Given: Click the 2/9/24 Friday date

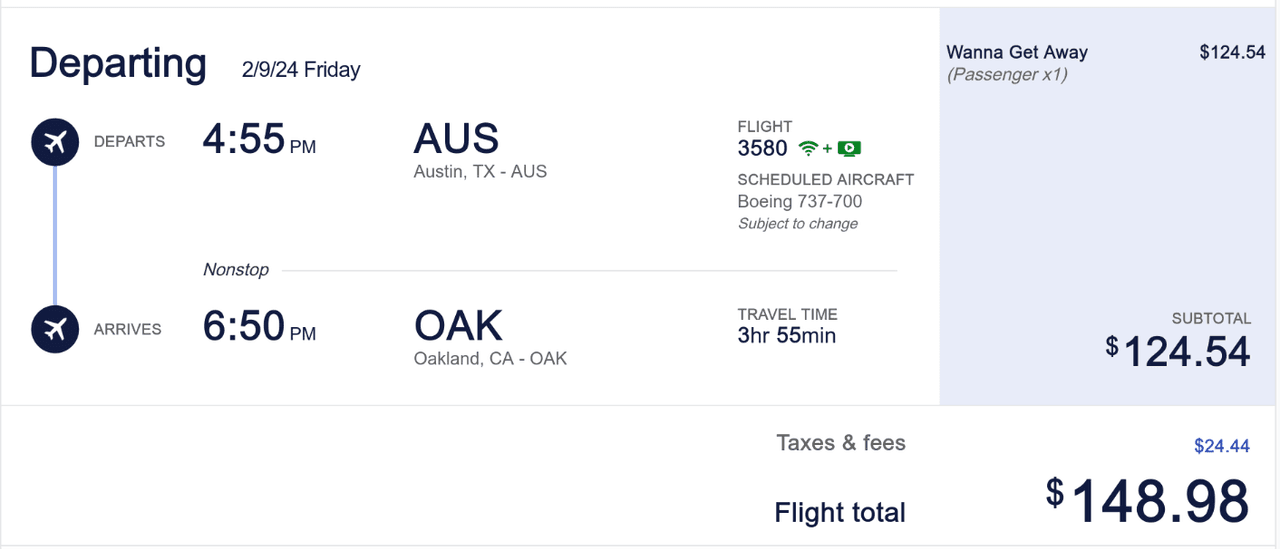Looking at the screenshot, I should pos(300,70).
